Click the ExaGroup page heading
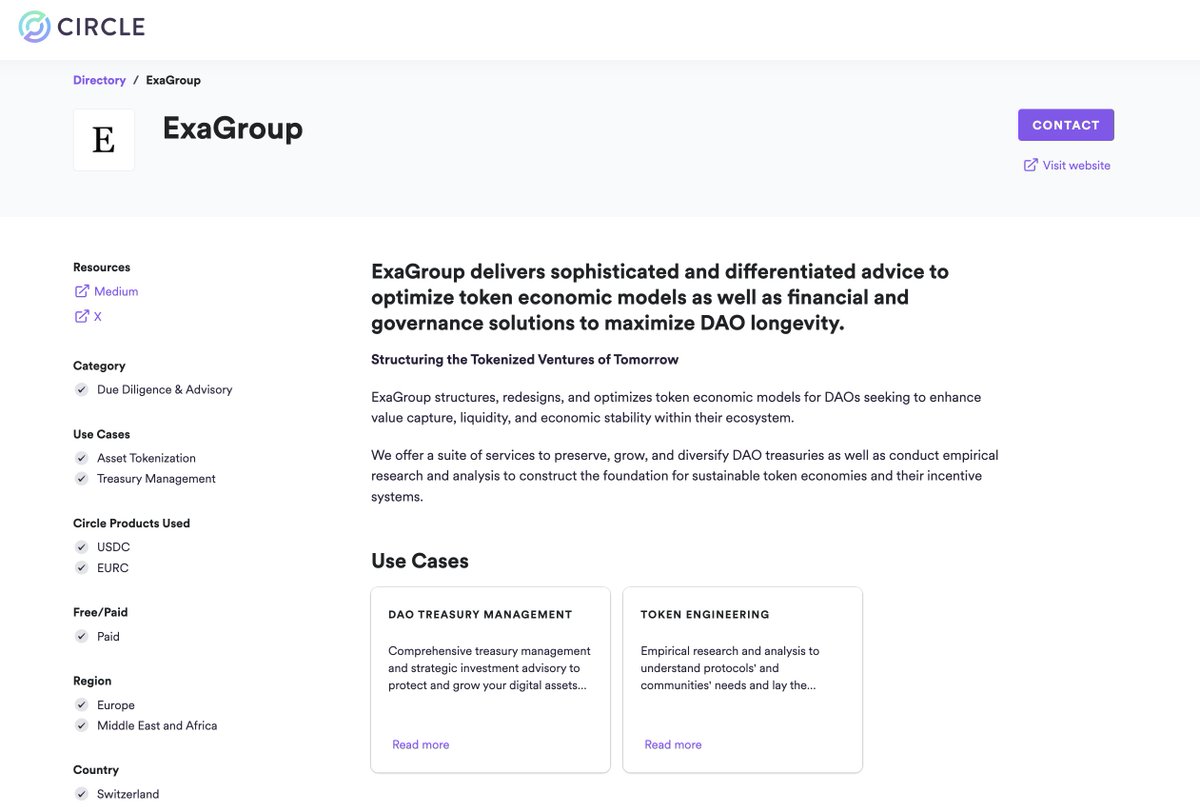1200x812 pixels. [x=233, y=128]
